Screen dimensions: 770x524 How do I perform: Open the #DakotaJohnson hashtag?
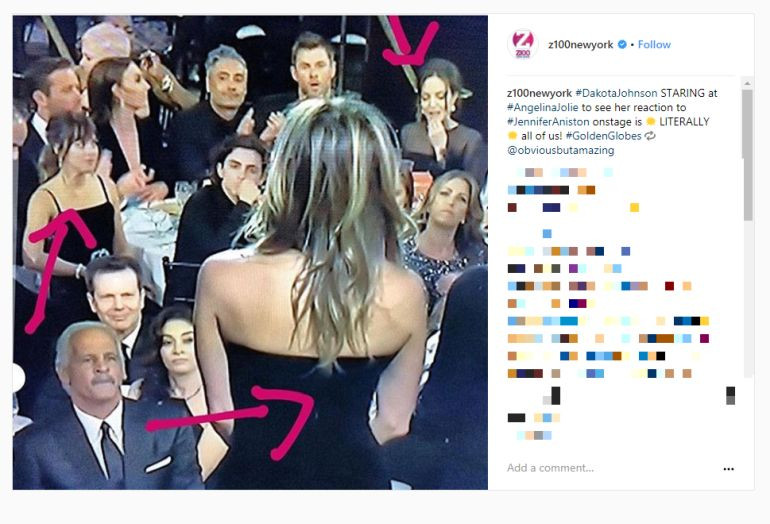click(x=616, y=93)
